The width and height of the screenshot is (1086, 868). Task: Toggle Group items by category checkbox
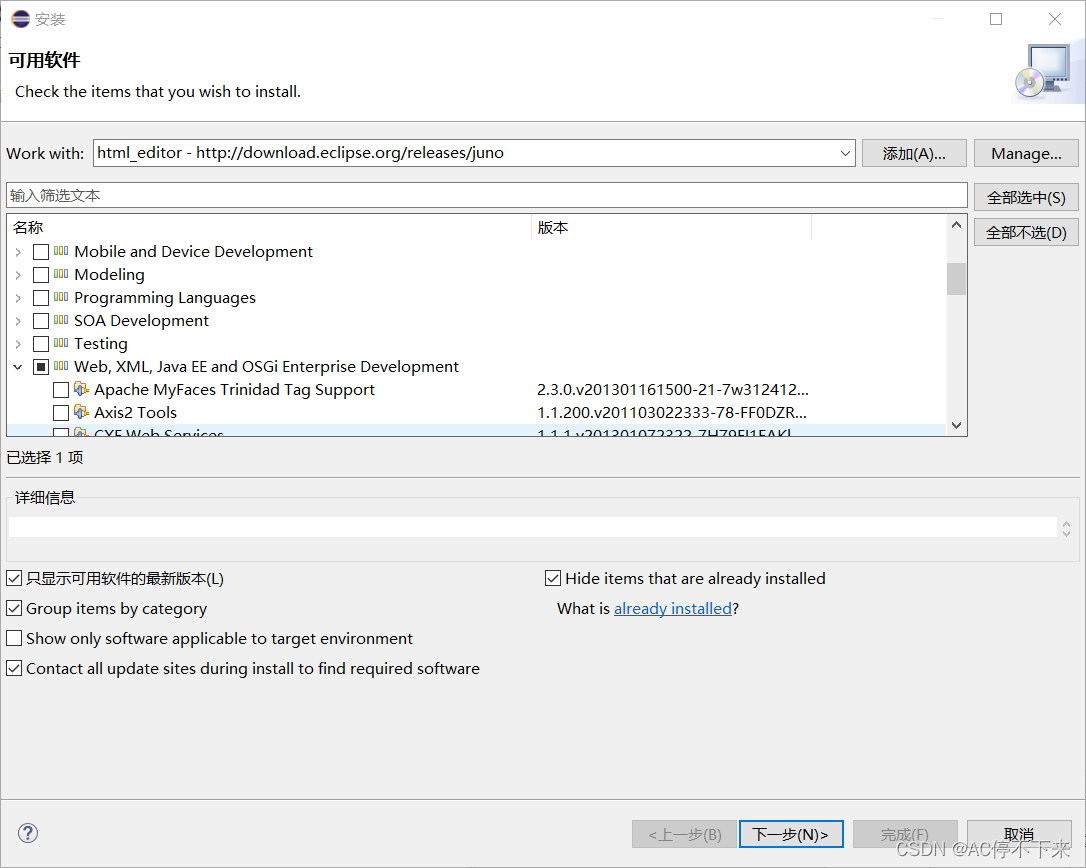pyautogui.click(x=14, y=608)
